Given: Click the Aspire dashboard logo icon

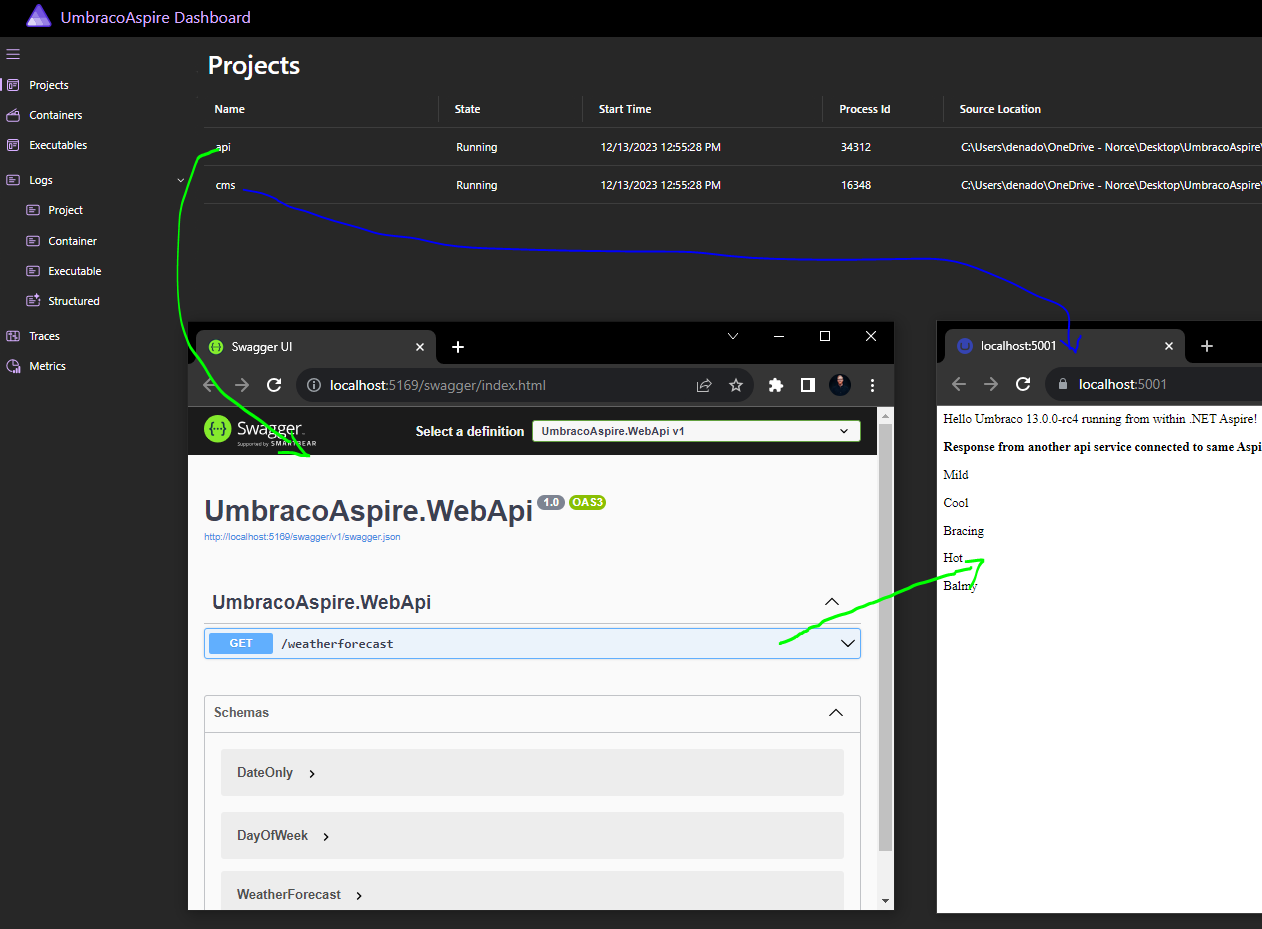Looking at the screenshot, I should click(x=38, y=16).
